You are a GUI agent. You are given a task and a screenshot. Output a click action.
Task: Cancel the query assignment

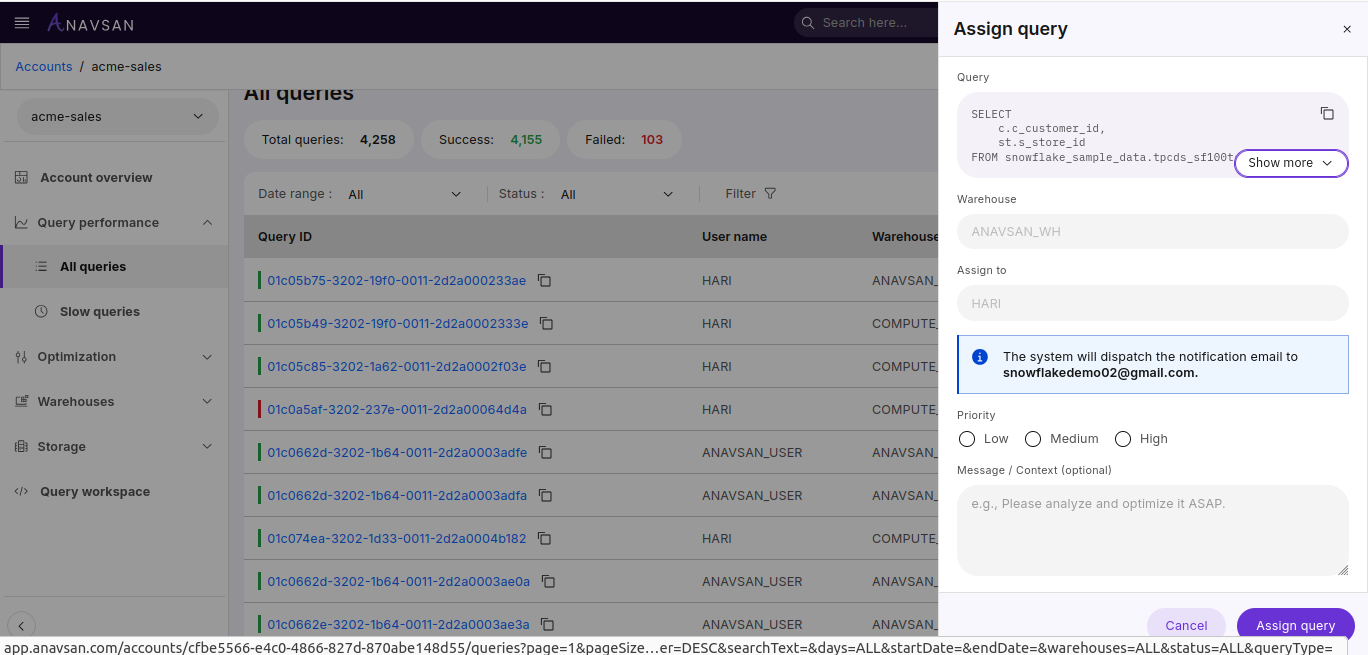(x=1186, y=624)
